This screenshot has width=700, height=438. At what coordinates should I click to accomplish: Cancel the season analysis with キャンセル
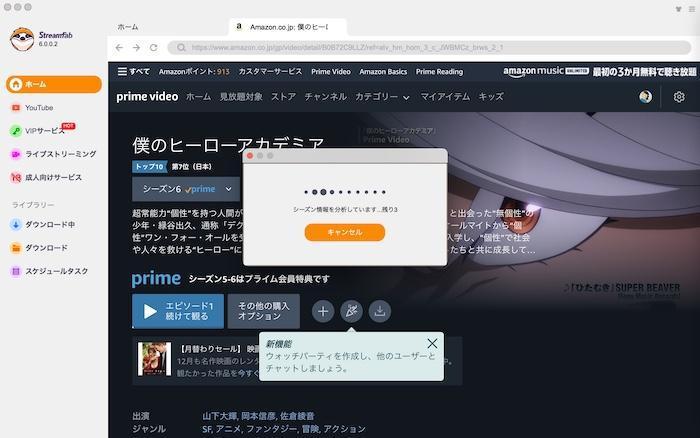coord(345,232)
